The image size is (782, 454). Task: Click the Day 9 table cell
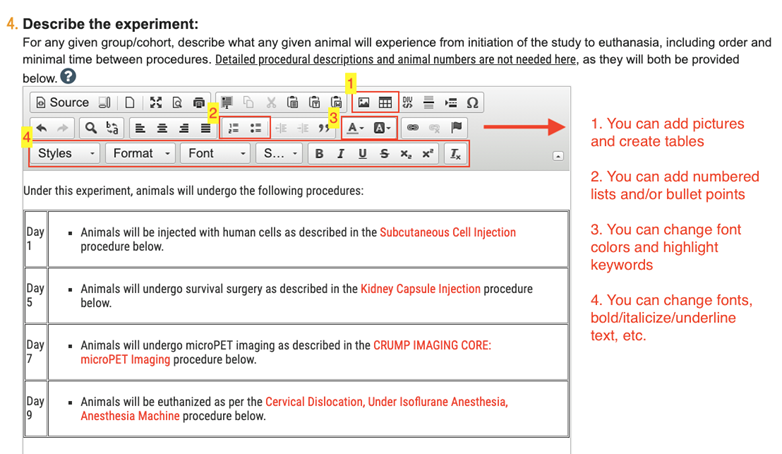(36, 409)
